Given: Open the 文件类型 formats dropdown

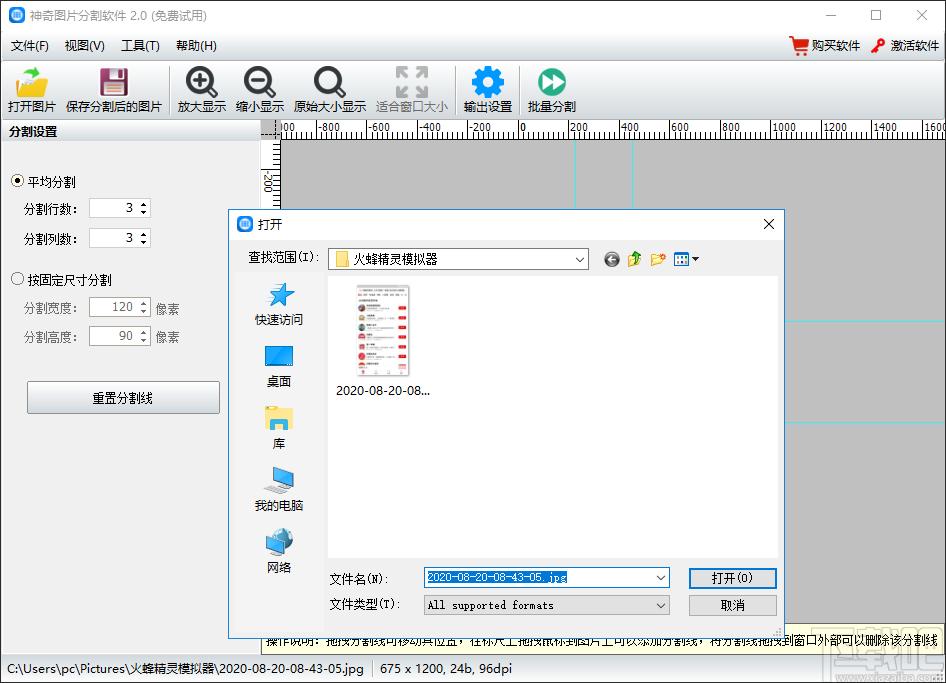Looking at the screenshot, I should 661,605.
